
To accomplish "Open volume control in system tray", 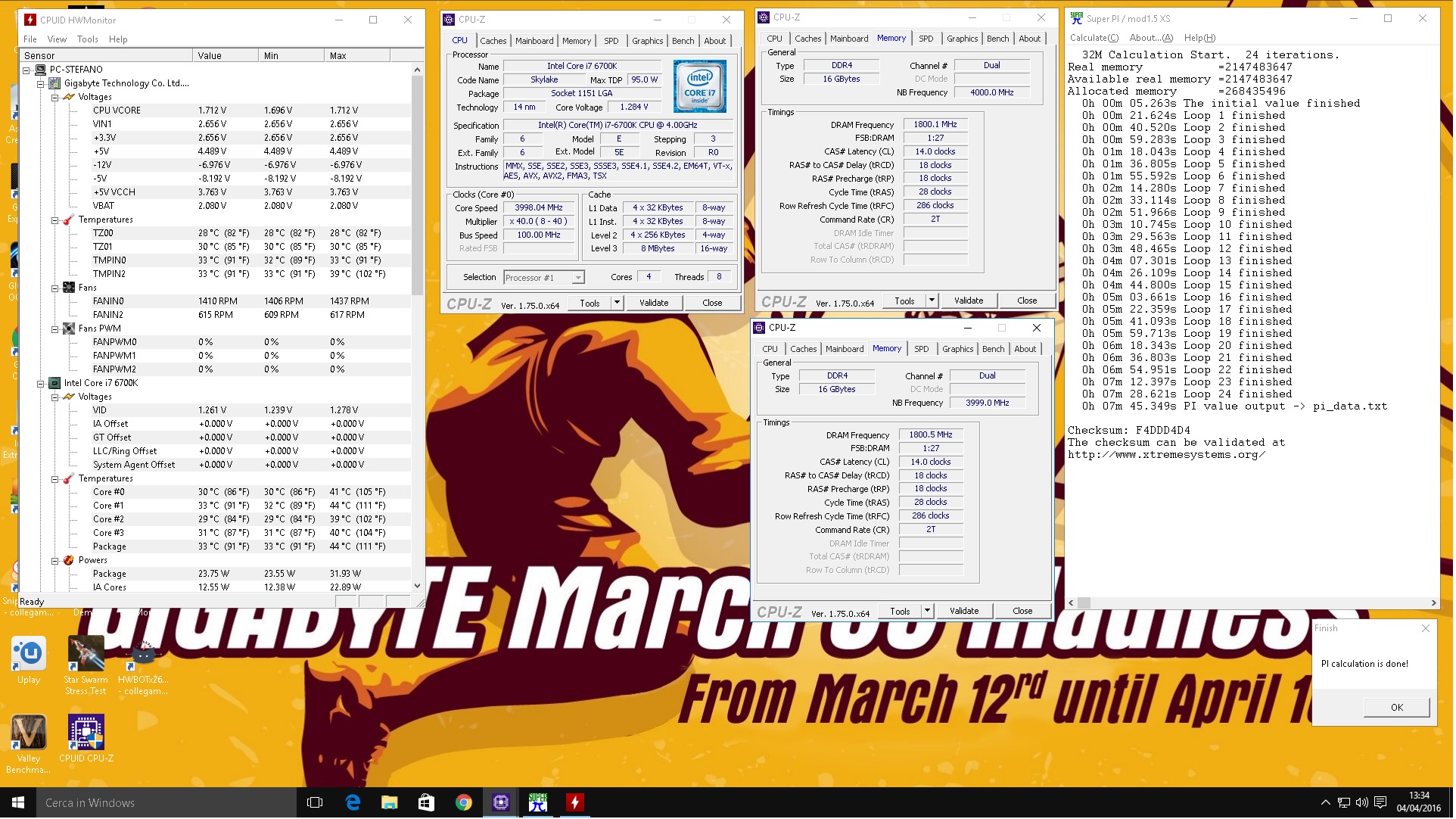I will (1361, 803).
